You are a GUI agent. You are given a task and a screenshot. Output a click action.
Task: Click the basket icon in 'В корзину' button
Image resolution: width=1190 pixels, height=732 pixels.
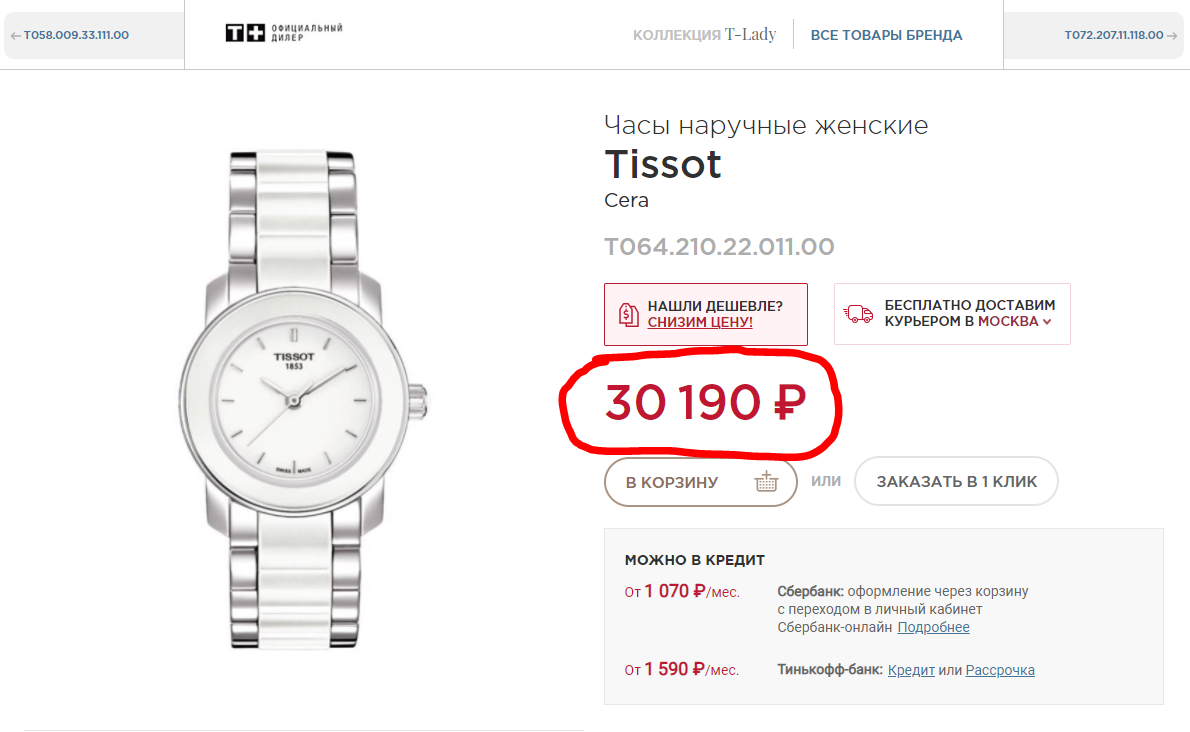(x=766, y=482)
